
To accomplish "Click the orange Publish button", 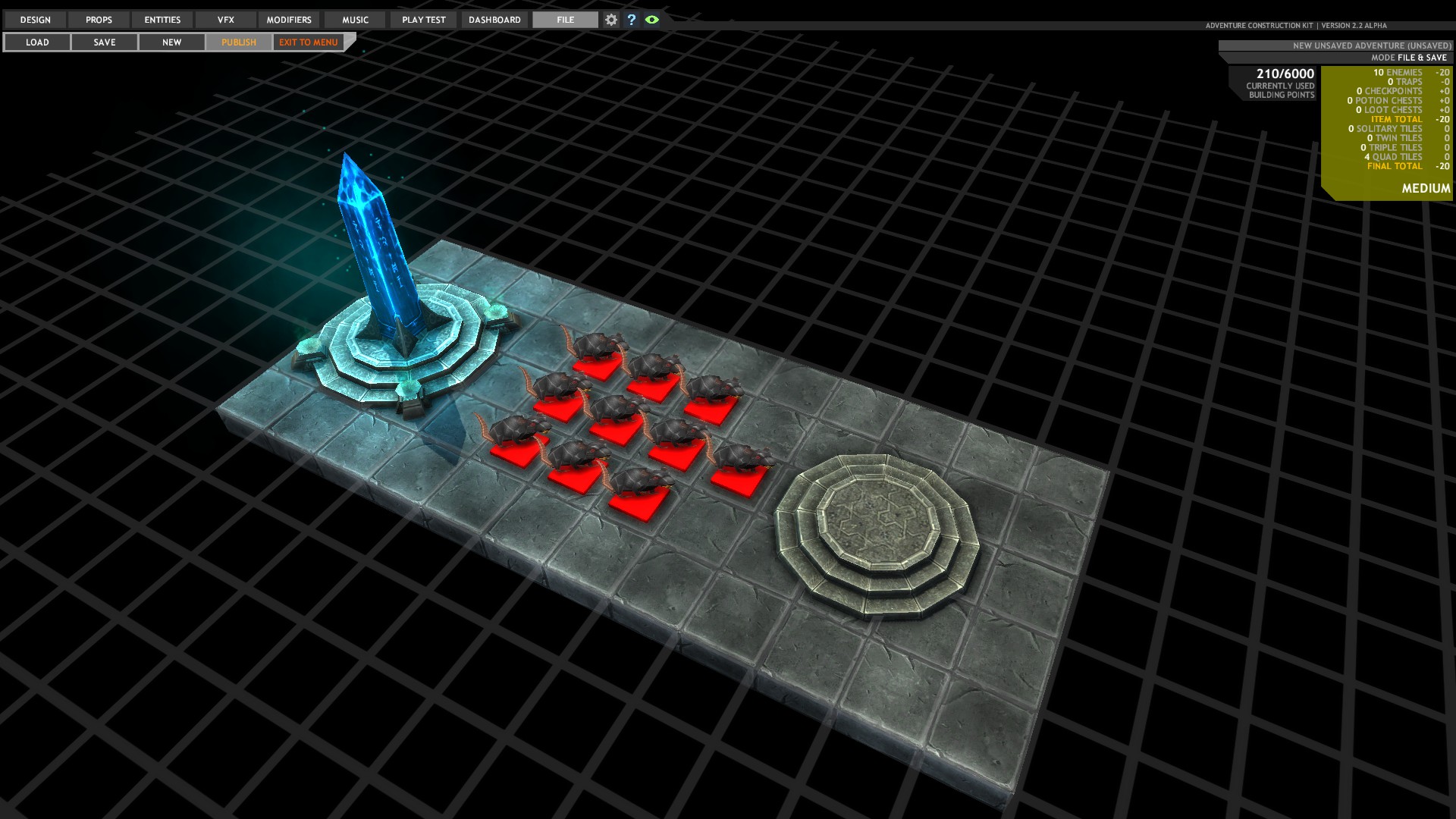I will point(239,42).
